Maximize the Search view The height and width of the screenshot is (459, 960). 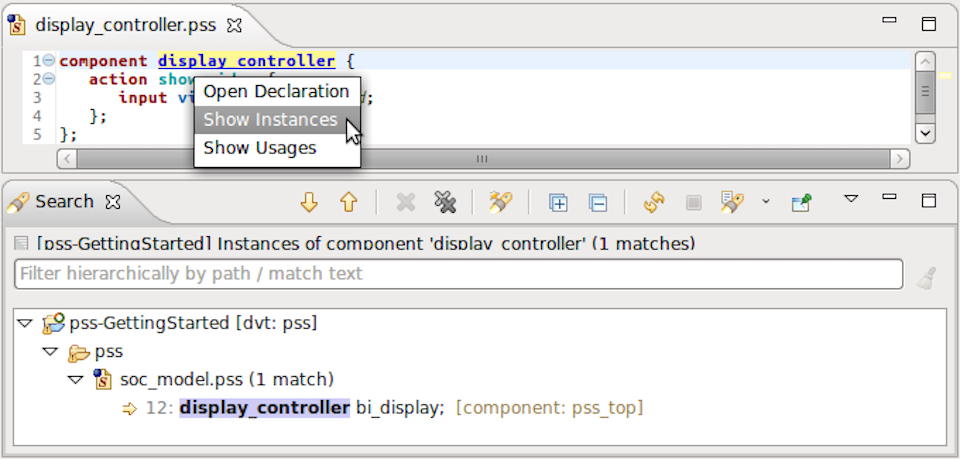(929, 201)
